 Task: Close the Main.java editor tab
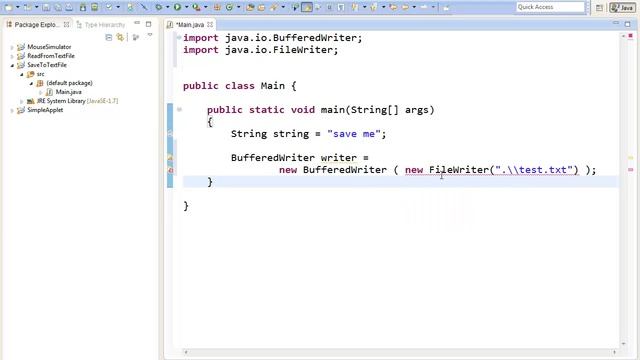click(210, 25)
